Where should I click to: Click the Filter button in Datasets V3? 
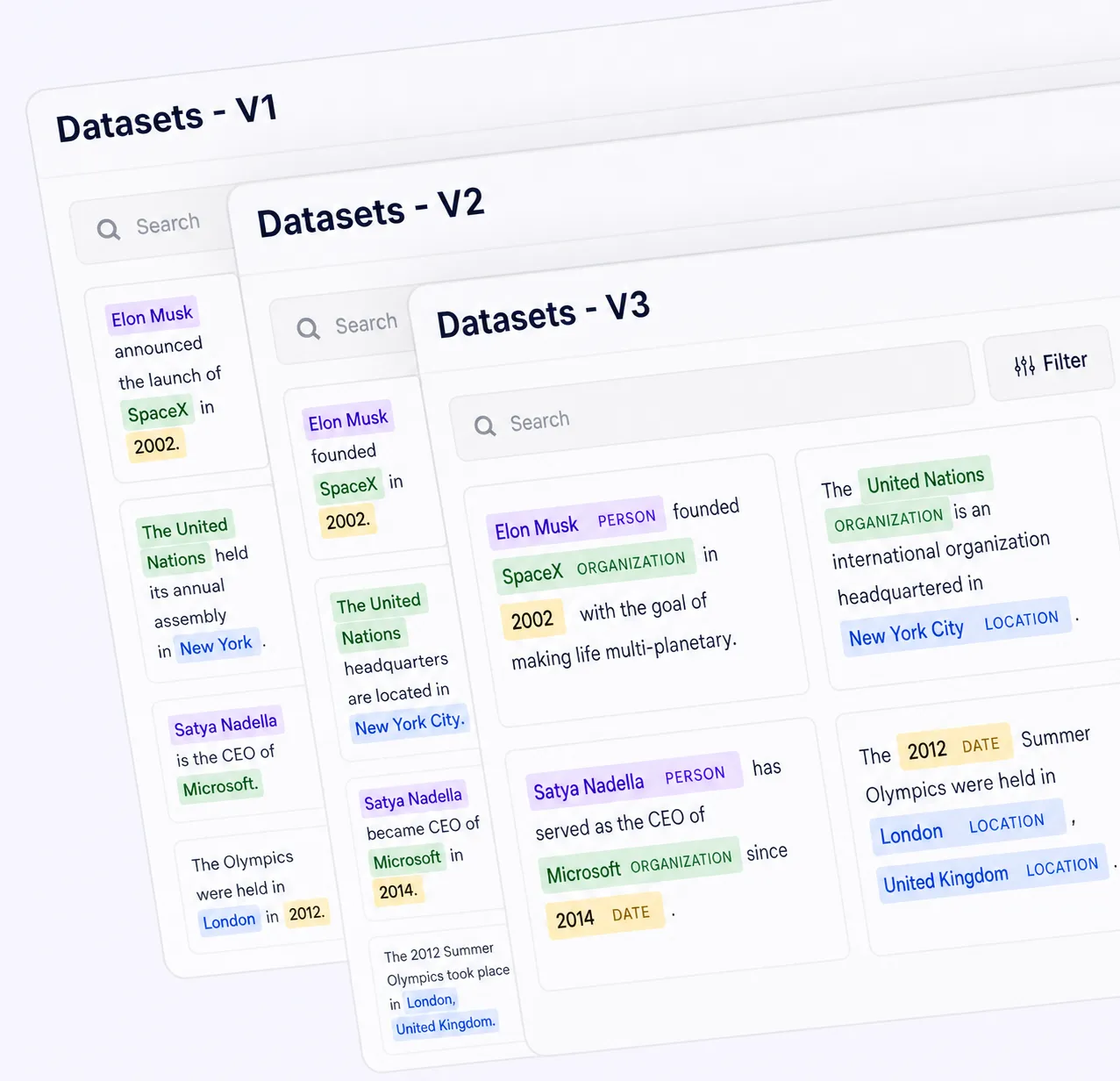pos(1049,363)
